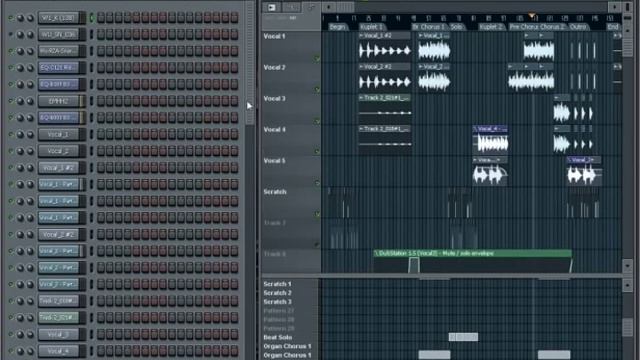
Task: Jump to the End marker
Action: click(x=613, y=27)
